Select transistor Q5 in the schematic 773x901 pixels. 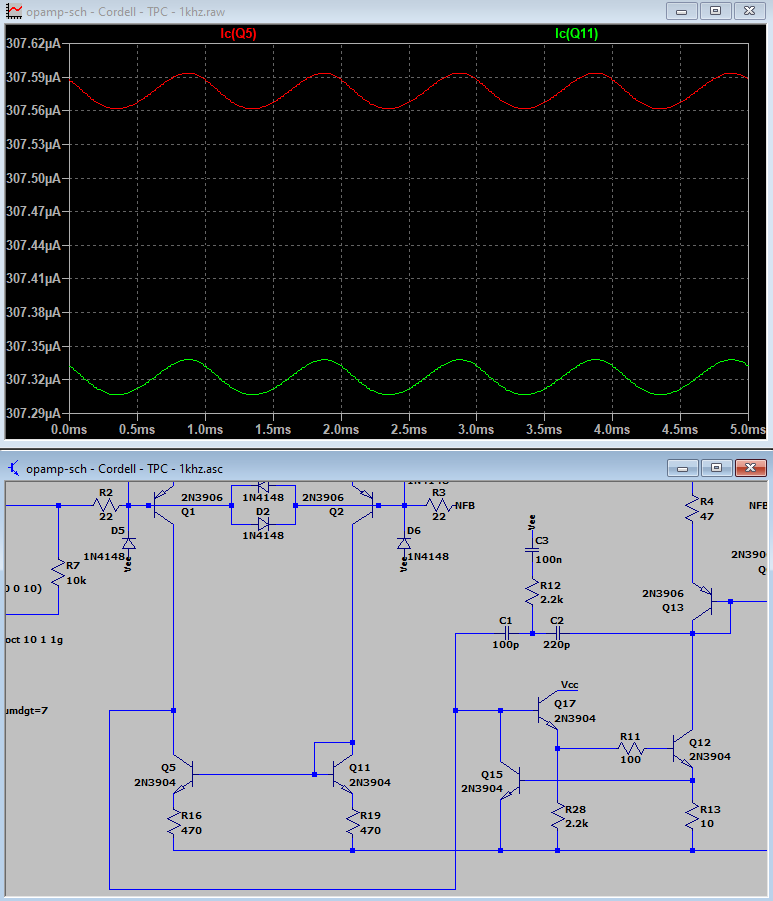pyautogui.click(x=183, y=775)
